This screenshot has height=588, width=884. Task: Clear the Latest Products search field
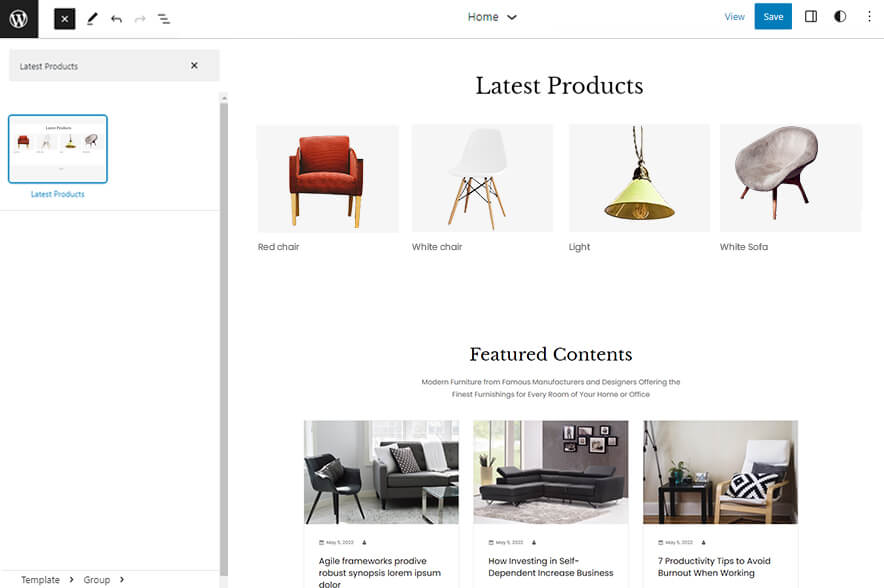pyautogui.click(x=194, y=66)
